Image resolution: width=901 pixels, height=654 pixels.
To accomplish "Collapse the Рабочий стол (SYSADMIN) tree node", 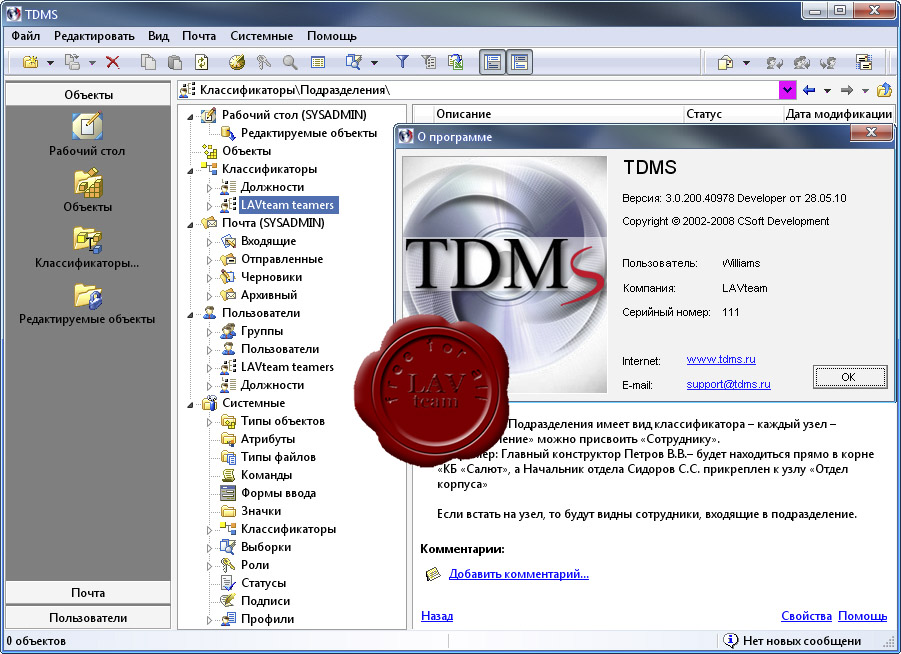I will (190, 117).
